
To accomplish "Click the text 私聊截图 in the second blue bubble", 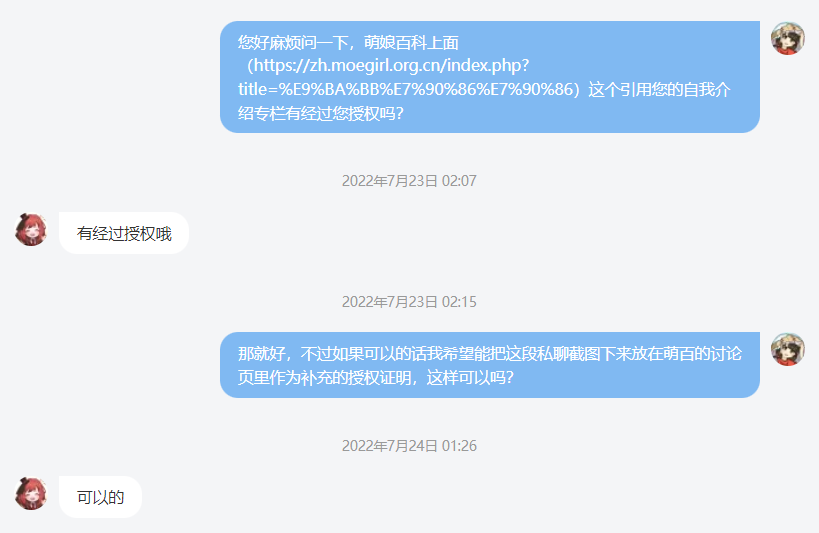I will 569,354.
